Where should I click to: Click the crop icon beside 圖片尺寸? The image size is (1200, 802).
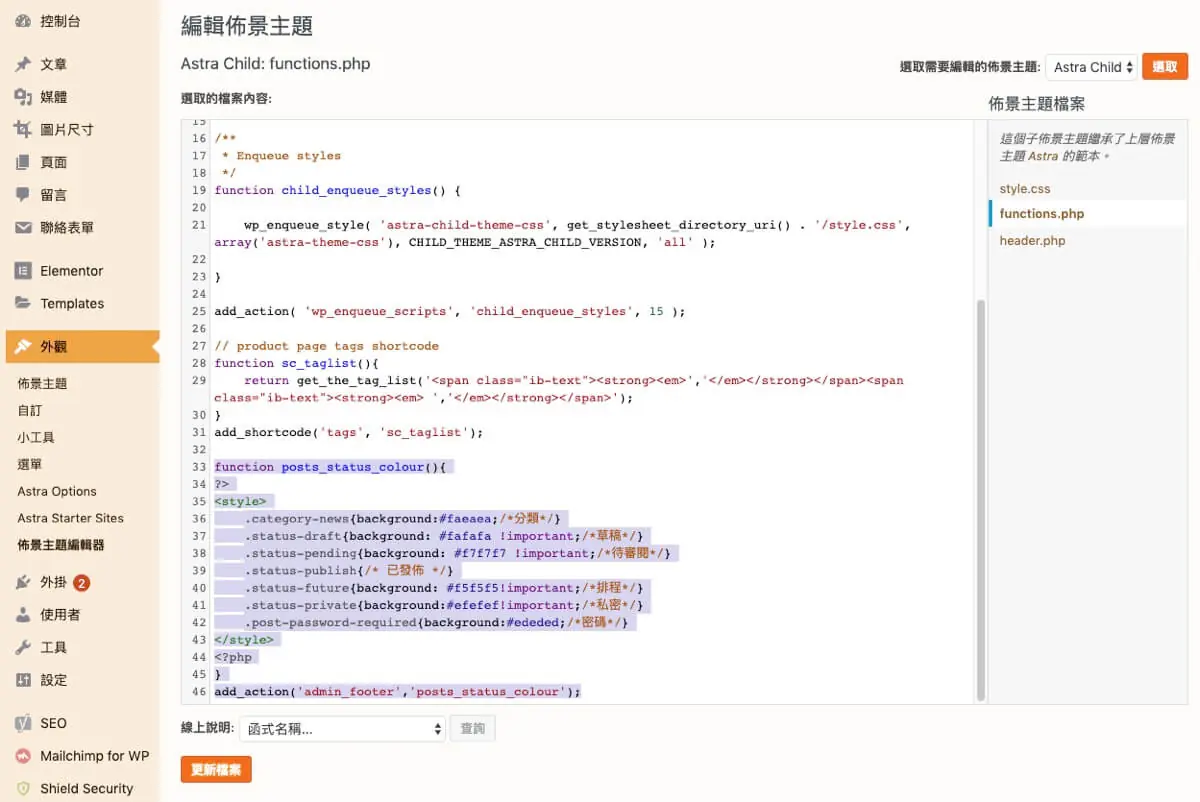coord(23,129)
